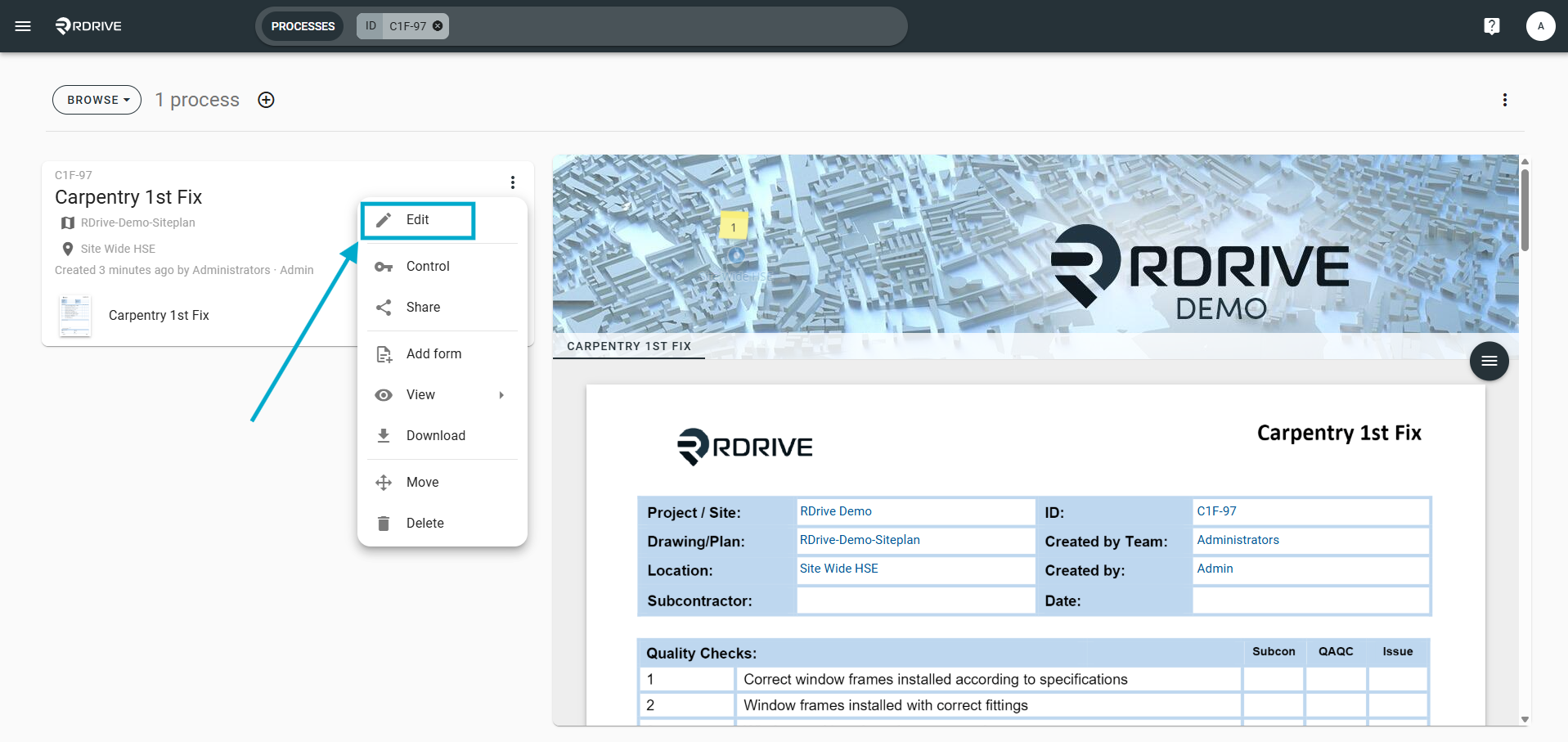
Task: Open the help question mark icon
Action: tap(1492, 26)
